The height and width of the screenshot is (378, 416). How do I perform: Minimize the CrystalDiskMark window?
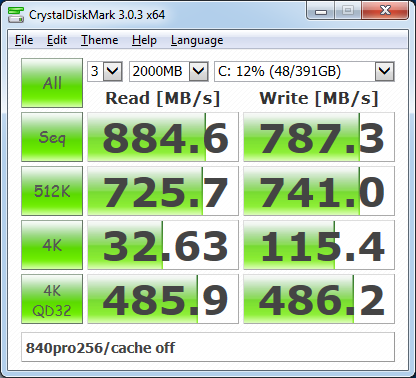click(320, 11)
